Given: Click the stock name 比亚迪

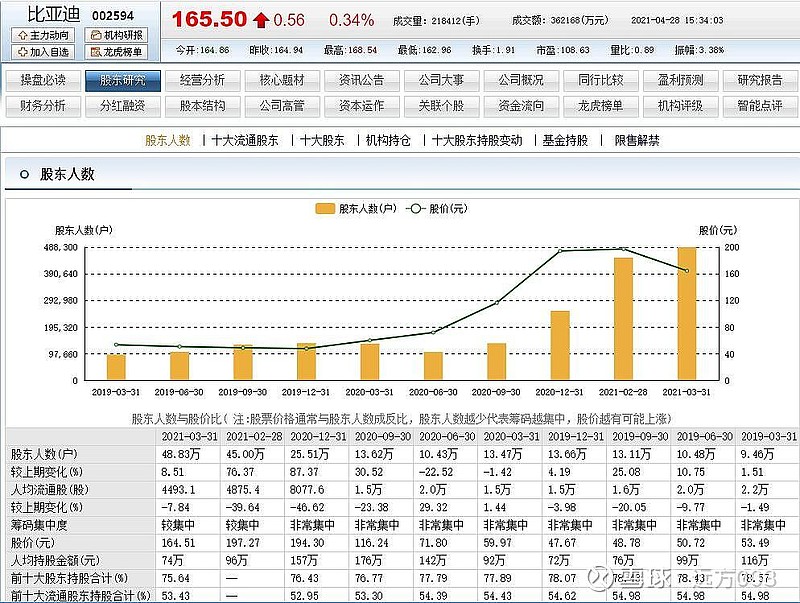Looking at the screenshot, I should [54, 14].
